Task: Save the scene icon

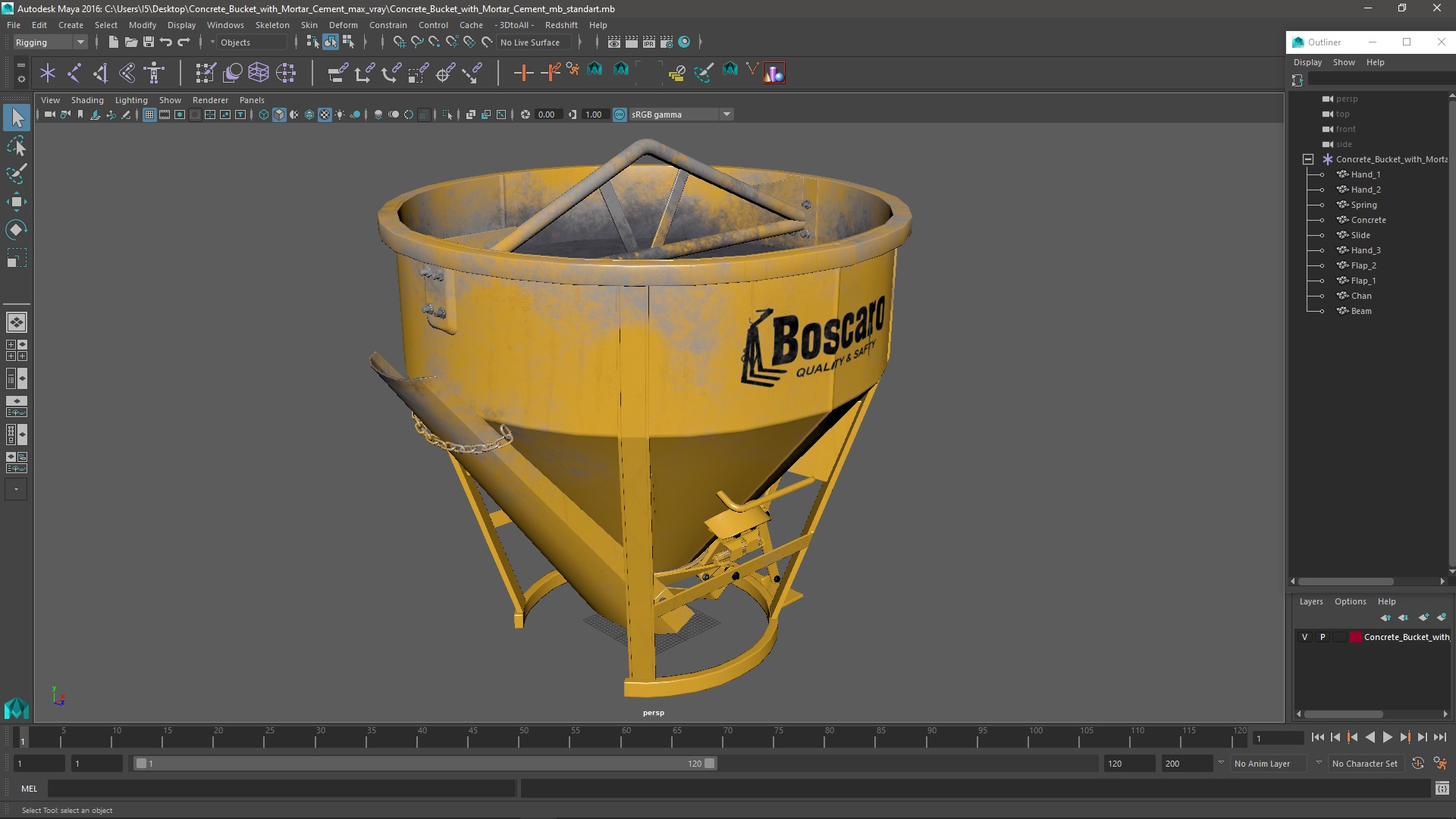Action: (x=149, y=42)
